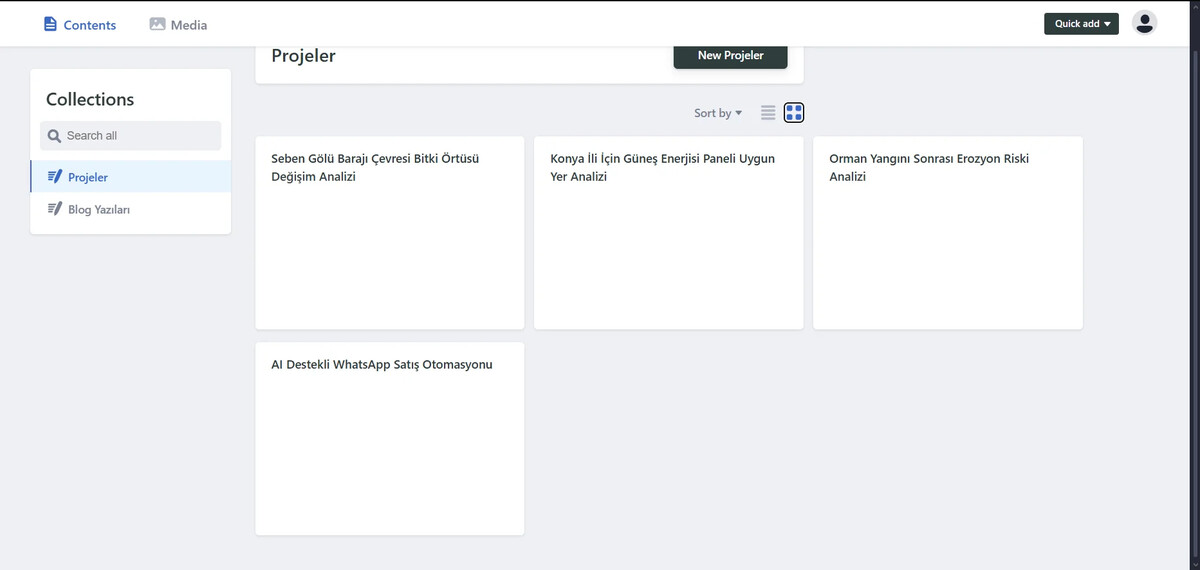Click the icon beside Blog Yazıları
Image resolution: width=1200 pixels, height=570 pixels.
coord(55,210)
